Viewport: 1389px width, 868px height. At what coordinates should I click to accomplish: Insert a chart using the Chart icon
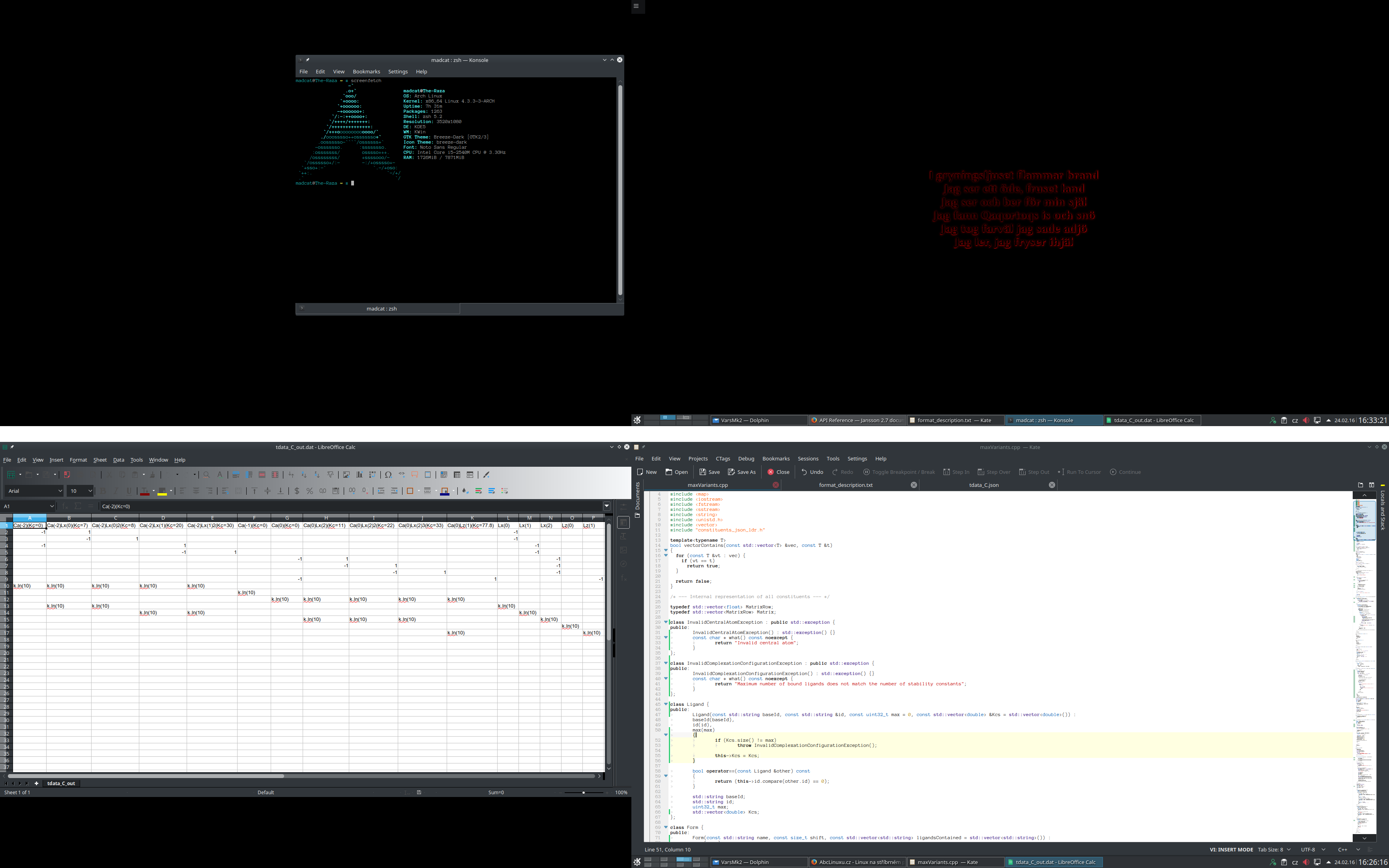359,475
